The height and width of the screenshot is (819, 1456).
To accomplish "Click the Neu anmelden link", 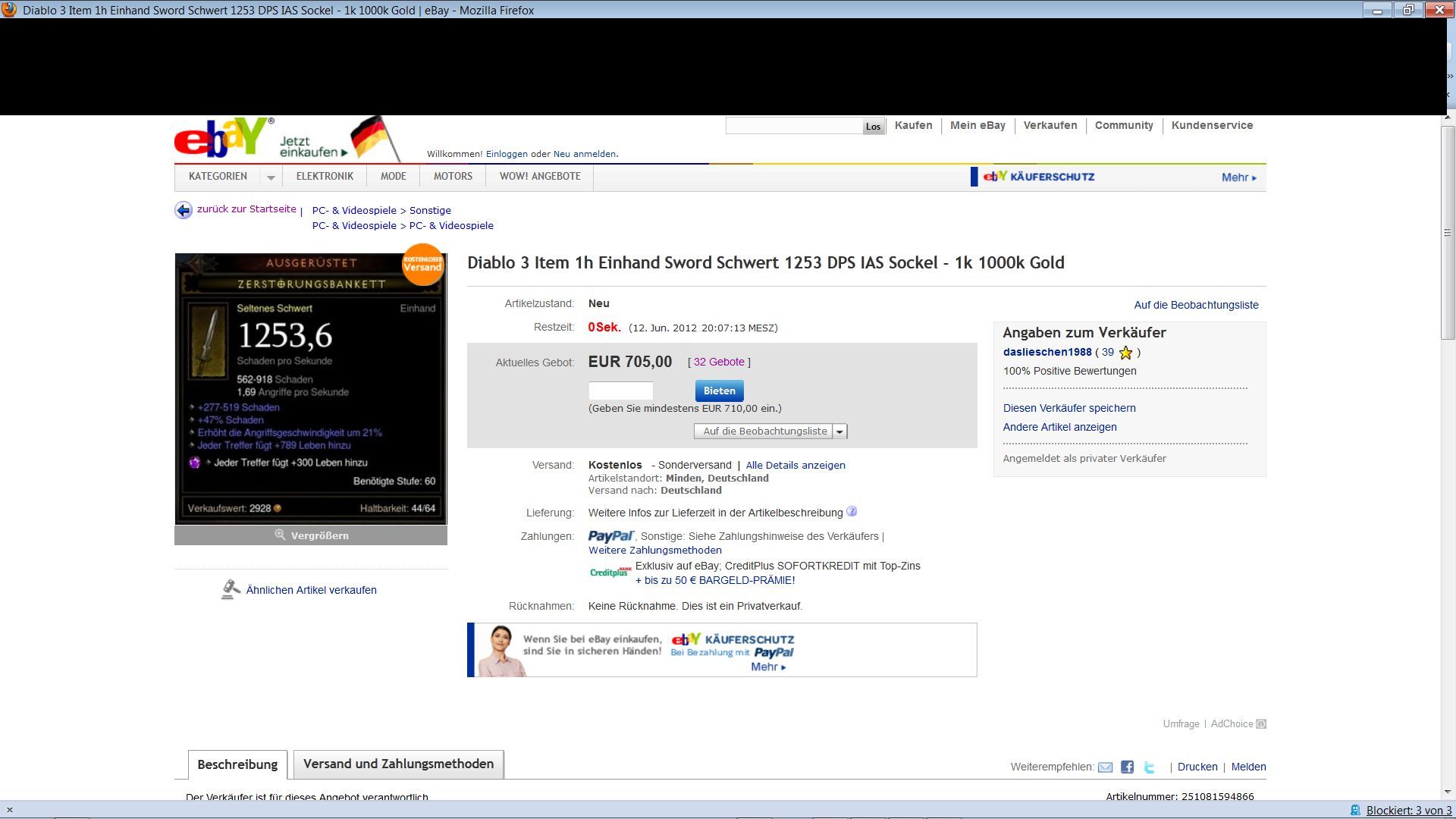I will 584,154.
